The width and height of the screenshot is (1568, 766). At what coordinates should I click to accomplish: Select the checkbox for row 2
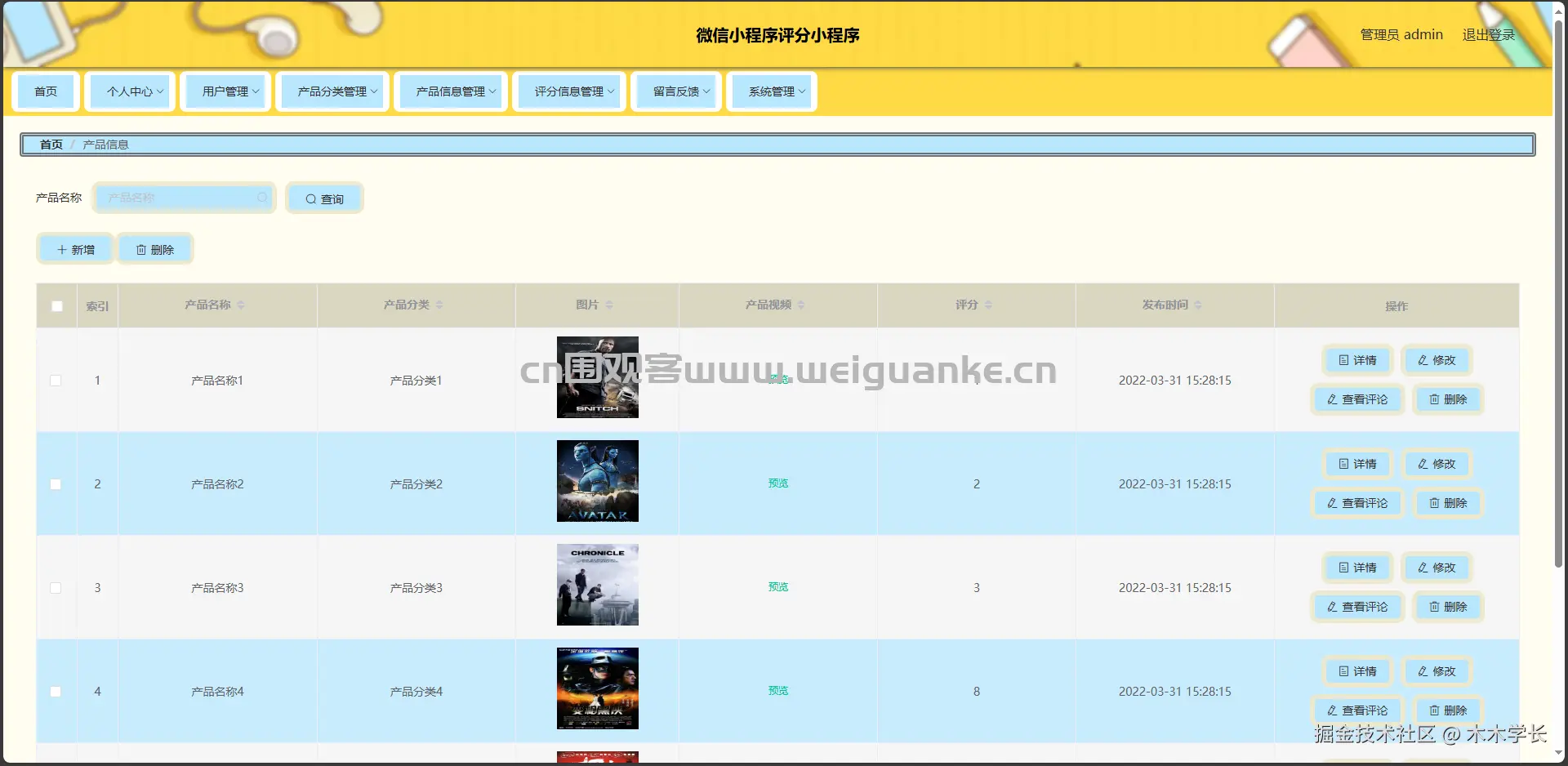click(x=56, y=484)
